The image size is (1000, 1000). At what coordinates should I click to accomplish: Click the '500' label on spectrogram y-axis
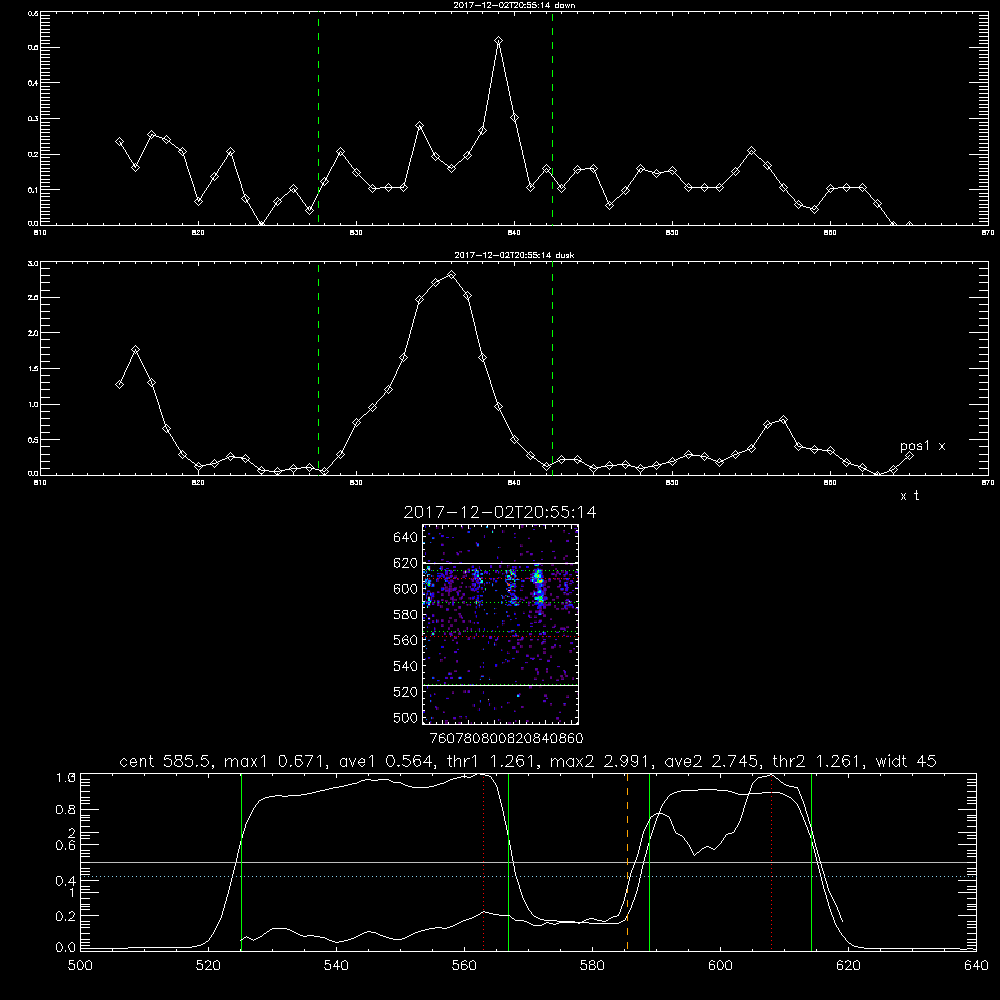[406, 717]
